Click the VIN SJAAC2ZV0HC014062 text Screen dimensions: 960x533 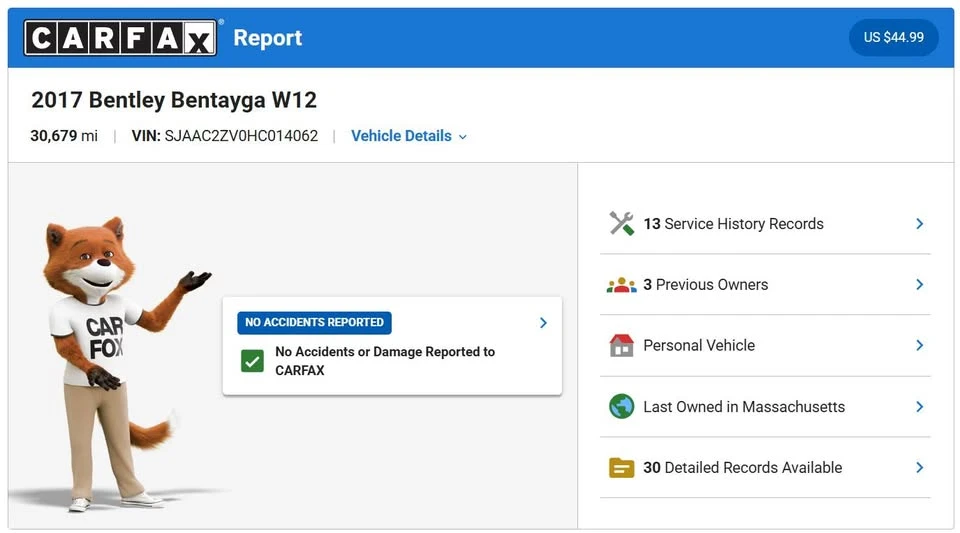225,136
